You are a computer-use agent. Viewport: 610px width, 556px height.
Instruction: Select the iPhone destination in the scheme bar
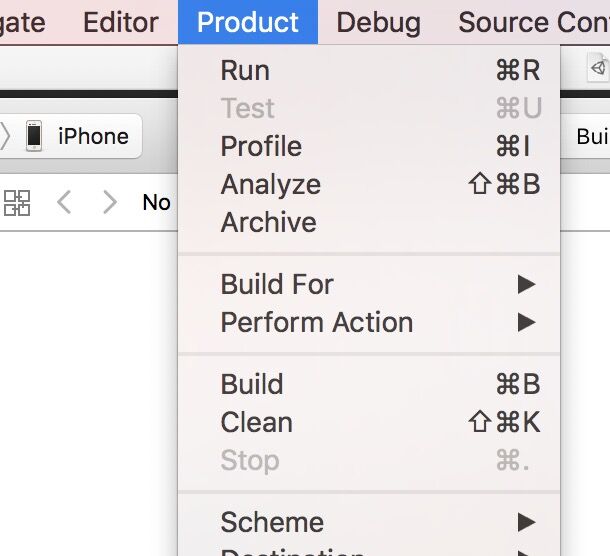click(x=93, y=136)
